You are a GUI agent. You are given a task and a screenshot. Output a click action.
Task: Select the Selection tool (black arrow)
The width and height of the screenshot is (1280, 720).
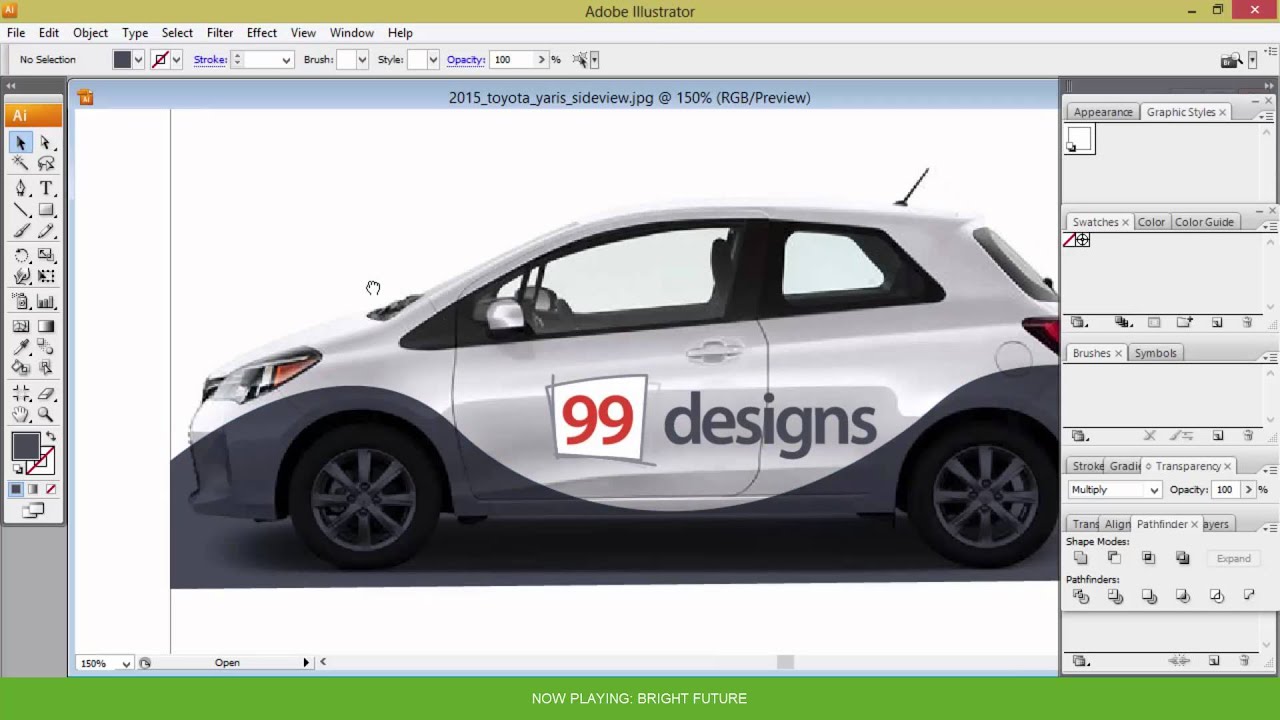[x=21, y=143]
